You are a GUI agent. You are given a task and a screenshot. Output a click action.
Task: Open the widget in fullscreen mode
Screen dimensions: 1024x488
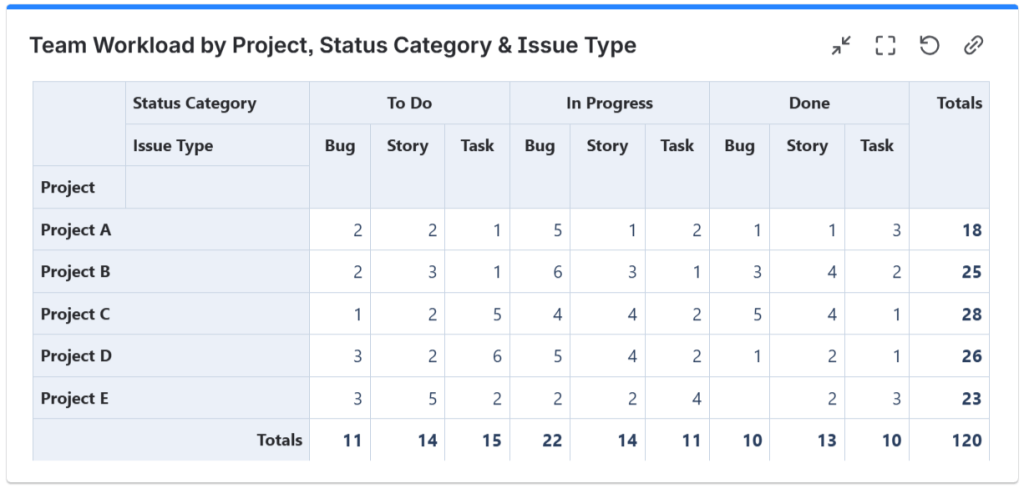click(x=885, y=45)
